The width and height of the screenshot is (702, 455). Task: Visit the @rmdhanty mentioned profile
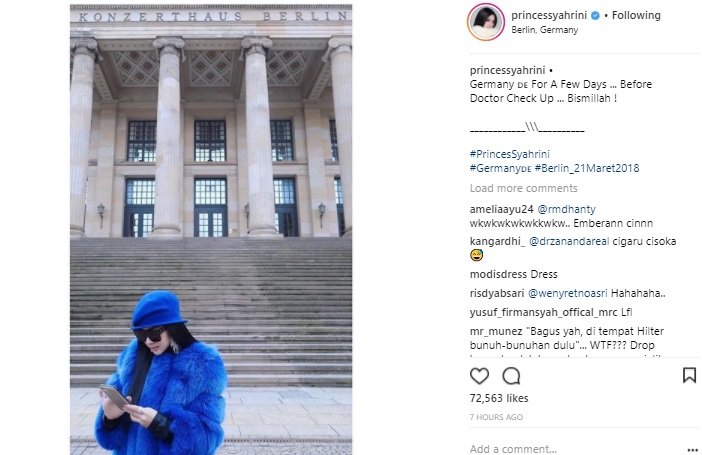coord(566,209)
